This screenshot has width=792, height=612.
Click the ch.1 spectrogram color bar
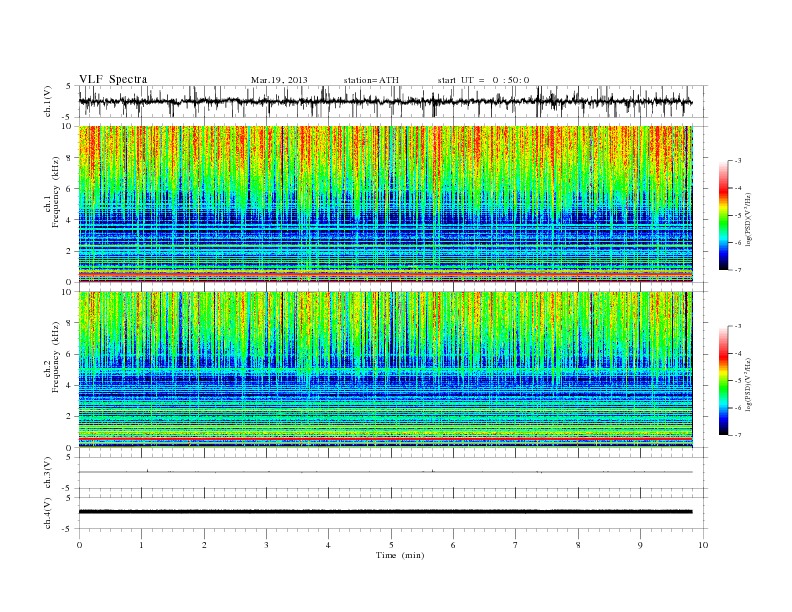(723, 215)
